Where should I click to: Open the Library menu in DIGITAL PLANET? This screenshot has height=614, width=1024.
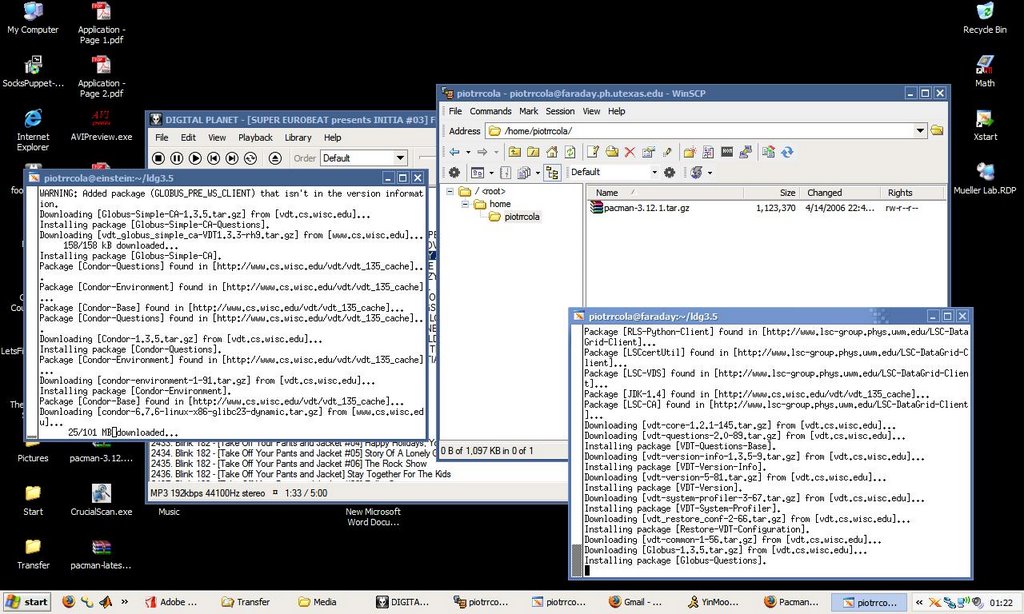pyautogui.click(x=298, y=138)
